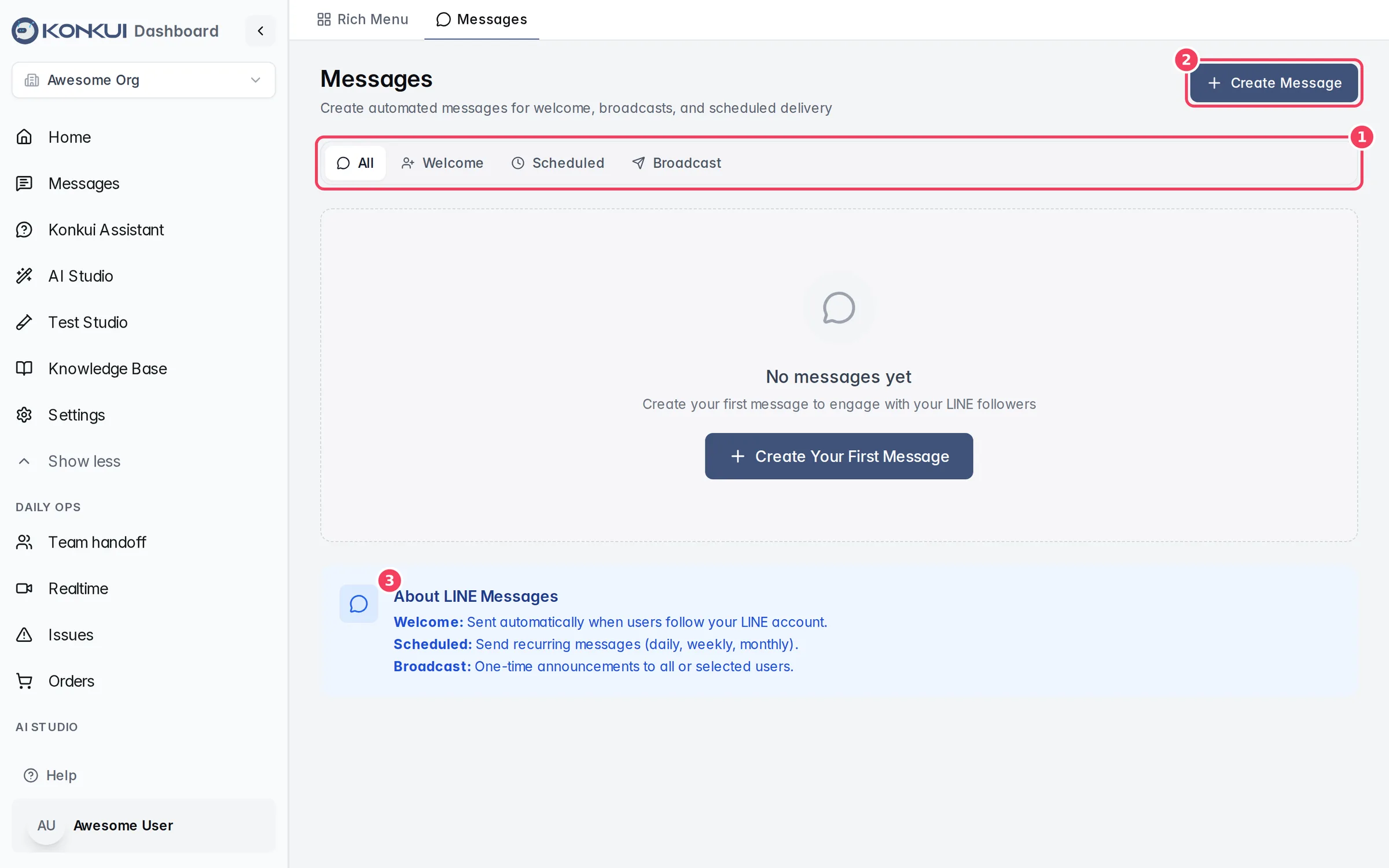The image size is (1389, 868).
Task: Click the Home house icon
Action: coord(24,137)
